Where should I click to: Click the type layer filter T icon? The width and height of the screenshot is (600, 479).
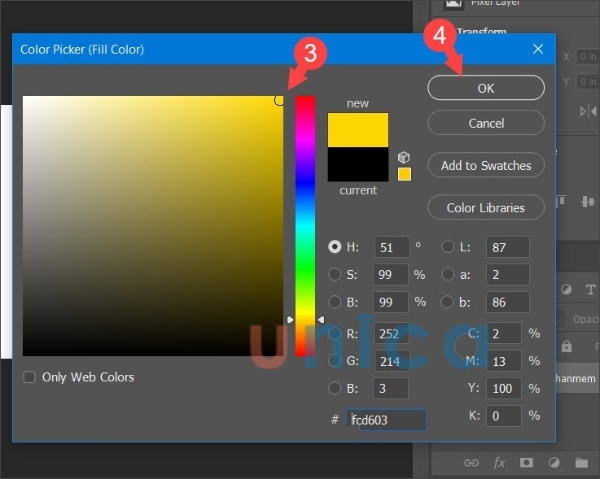pos(590,290)
